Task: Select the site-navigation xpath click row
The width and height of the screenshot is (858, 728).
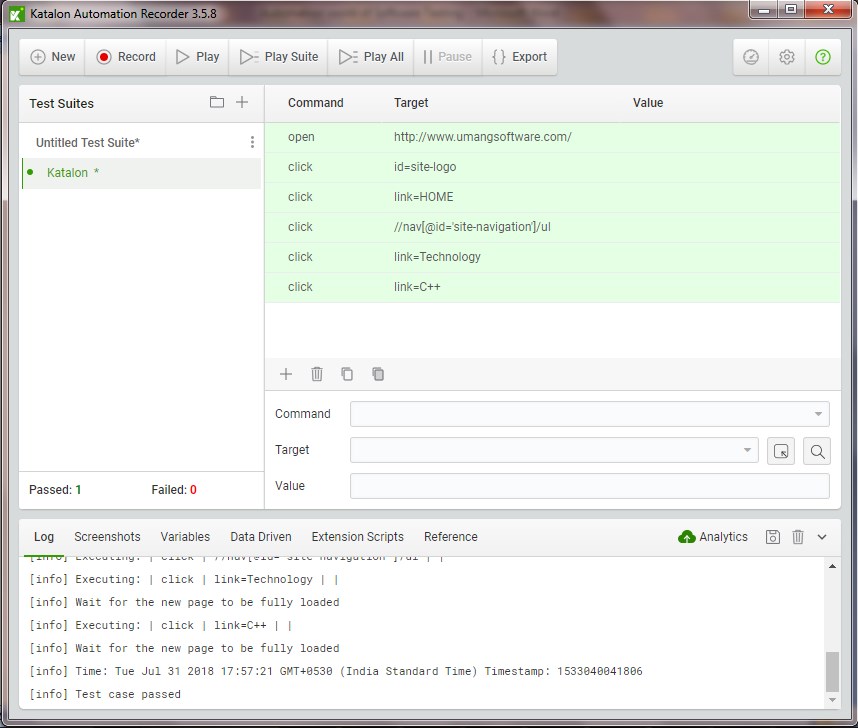Action: [553, 228]
